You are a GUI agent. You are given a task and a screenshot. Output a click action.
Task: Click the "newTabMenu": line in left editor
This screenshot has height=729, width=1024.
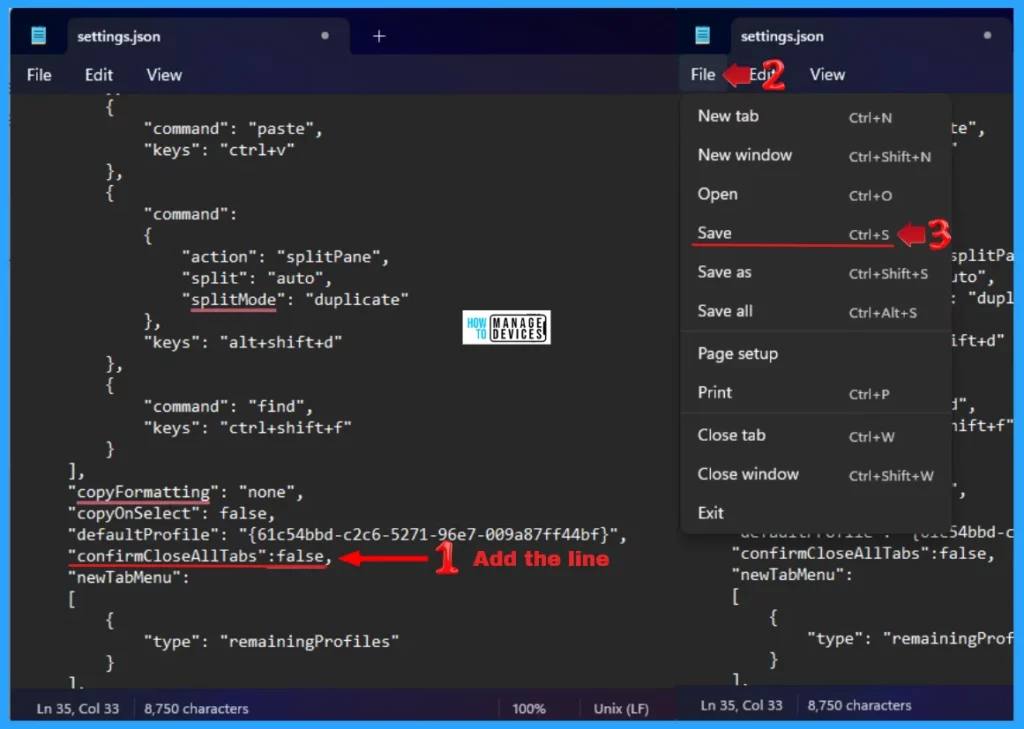coord(129,577)
